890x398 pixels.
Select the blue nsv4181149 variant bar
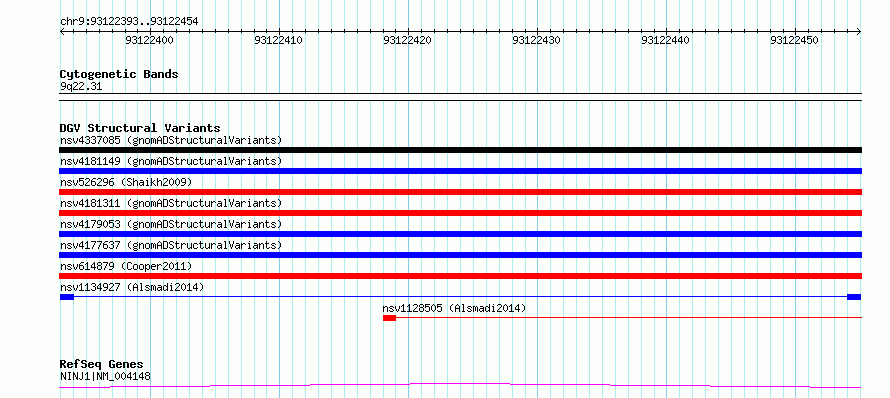[460, 171]
